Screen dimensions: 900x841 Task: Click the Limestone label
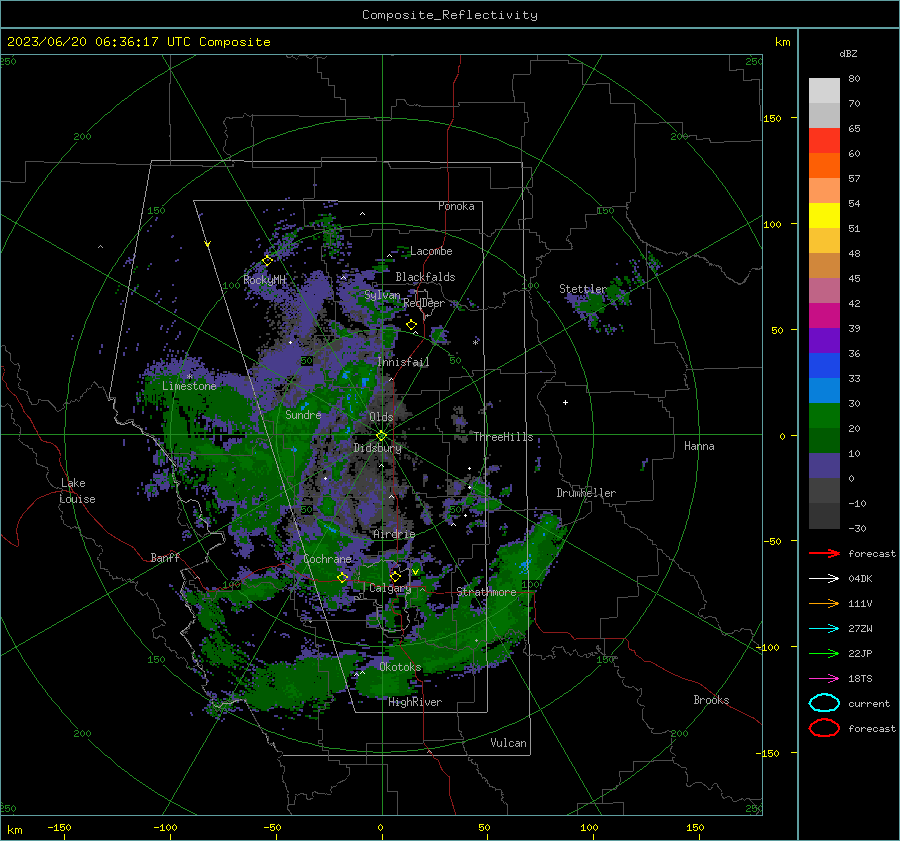(189, 386)
